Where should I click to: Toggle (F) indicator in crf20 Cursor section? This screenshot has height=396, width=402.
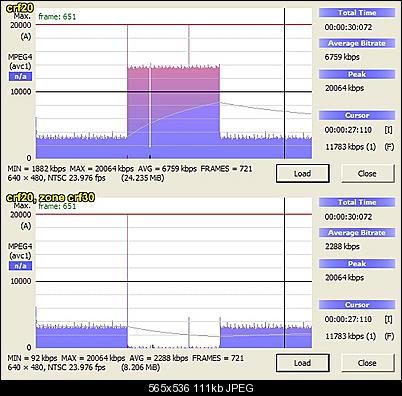tap(389, 147)
